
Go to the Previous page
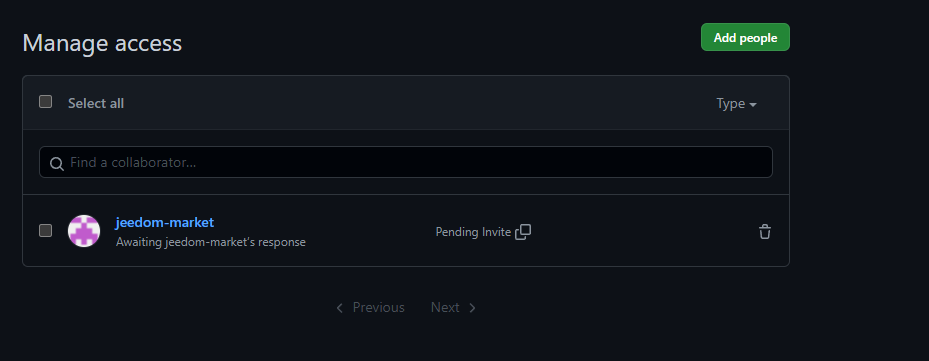click(371, 308)
